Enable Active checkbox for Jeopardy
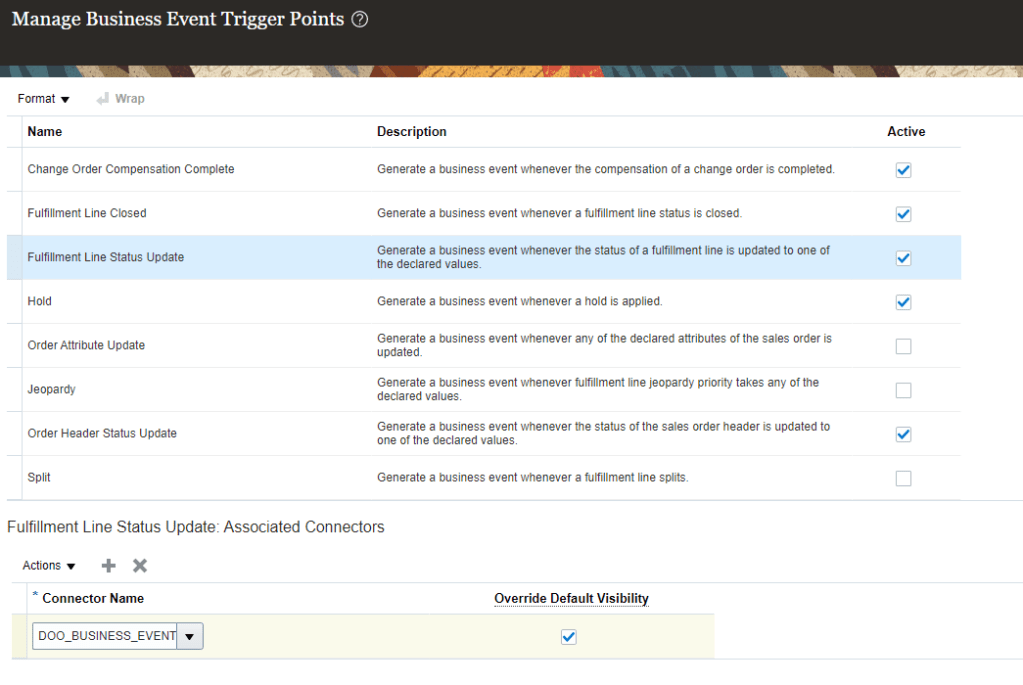 pyautogui.click(x=904, y=390)
